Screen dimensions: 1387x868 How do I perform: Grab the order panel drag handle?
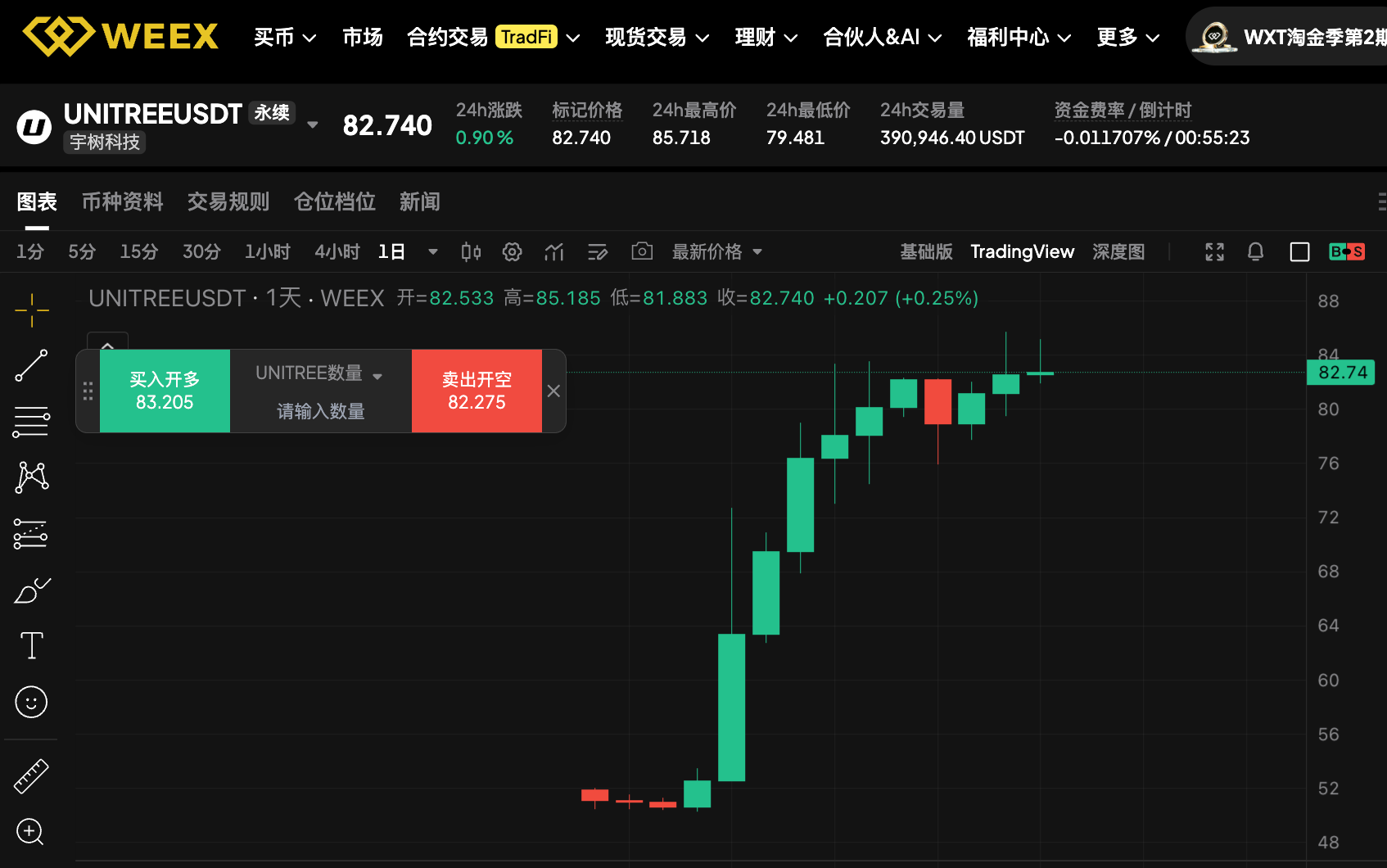click(x=88, y=391)
